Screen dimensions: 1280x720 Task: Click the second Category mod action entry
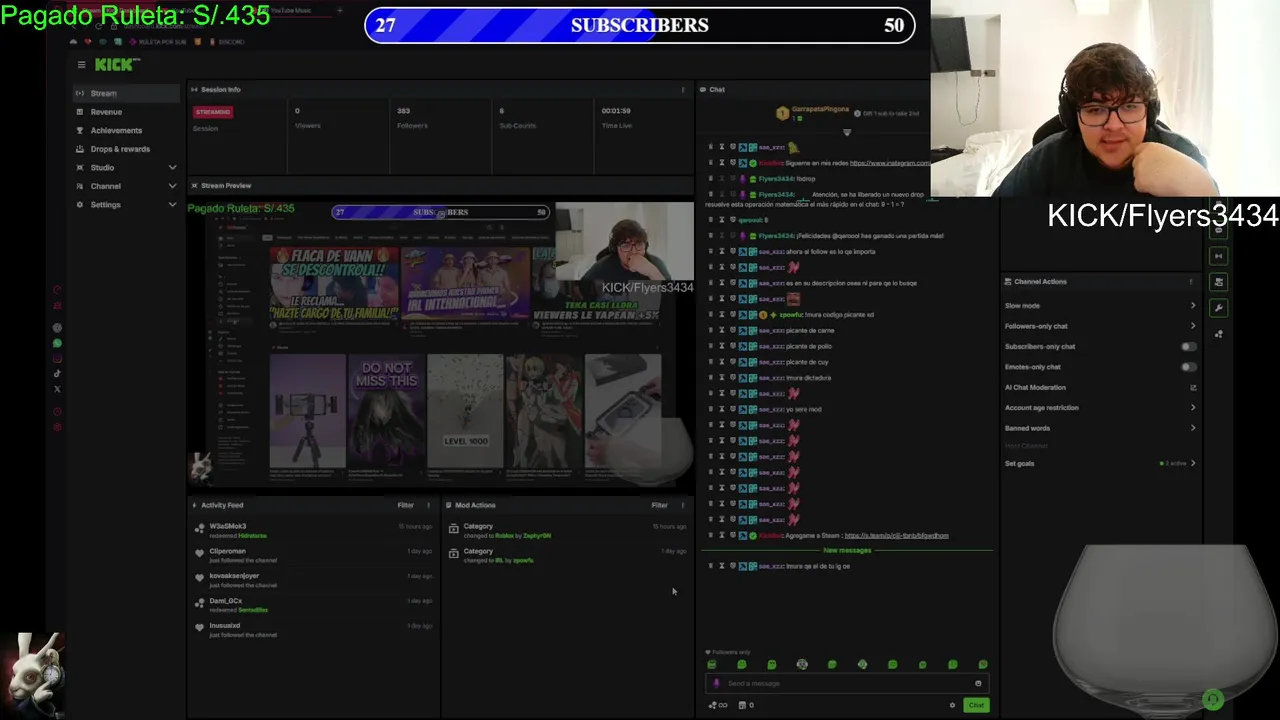(x=567, y=555)
